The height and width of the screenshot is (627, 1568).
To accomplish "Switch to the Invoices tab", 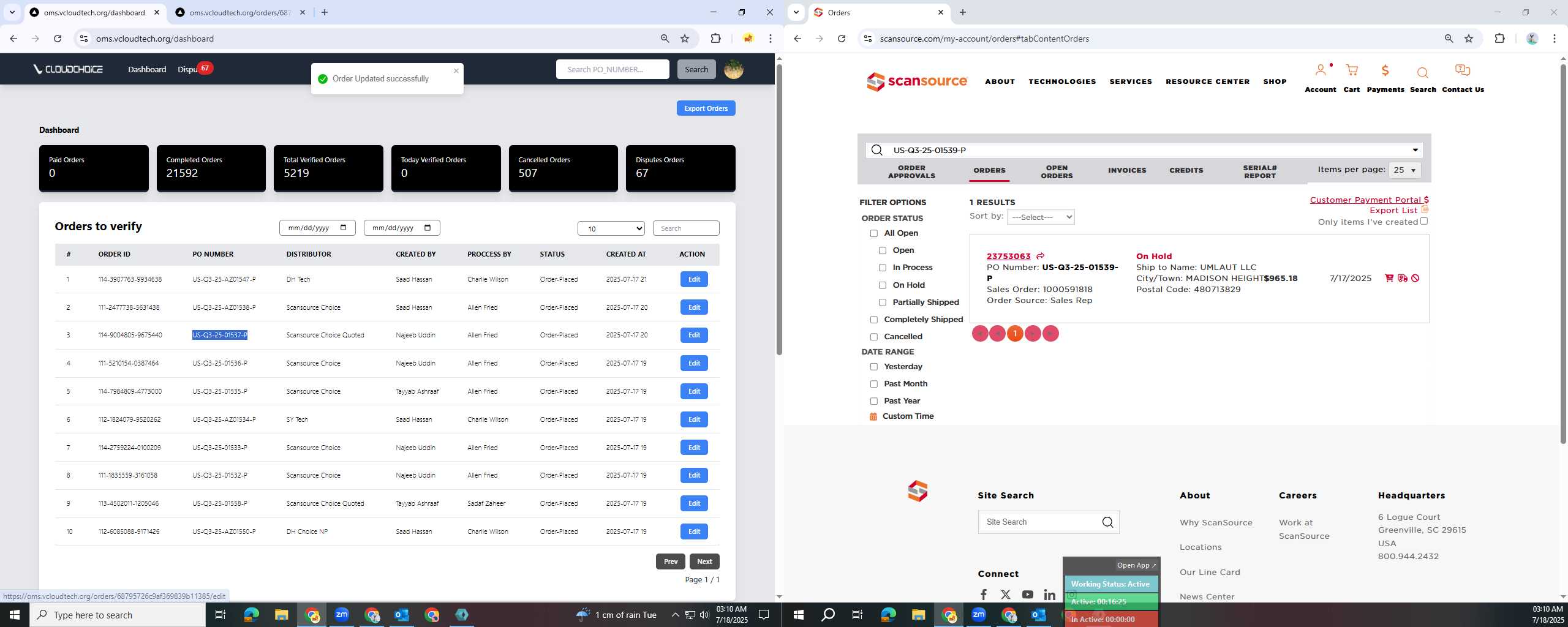I will (1127, 170).
